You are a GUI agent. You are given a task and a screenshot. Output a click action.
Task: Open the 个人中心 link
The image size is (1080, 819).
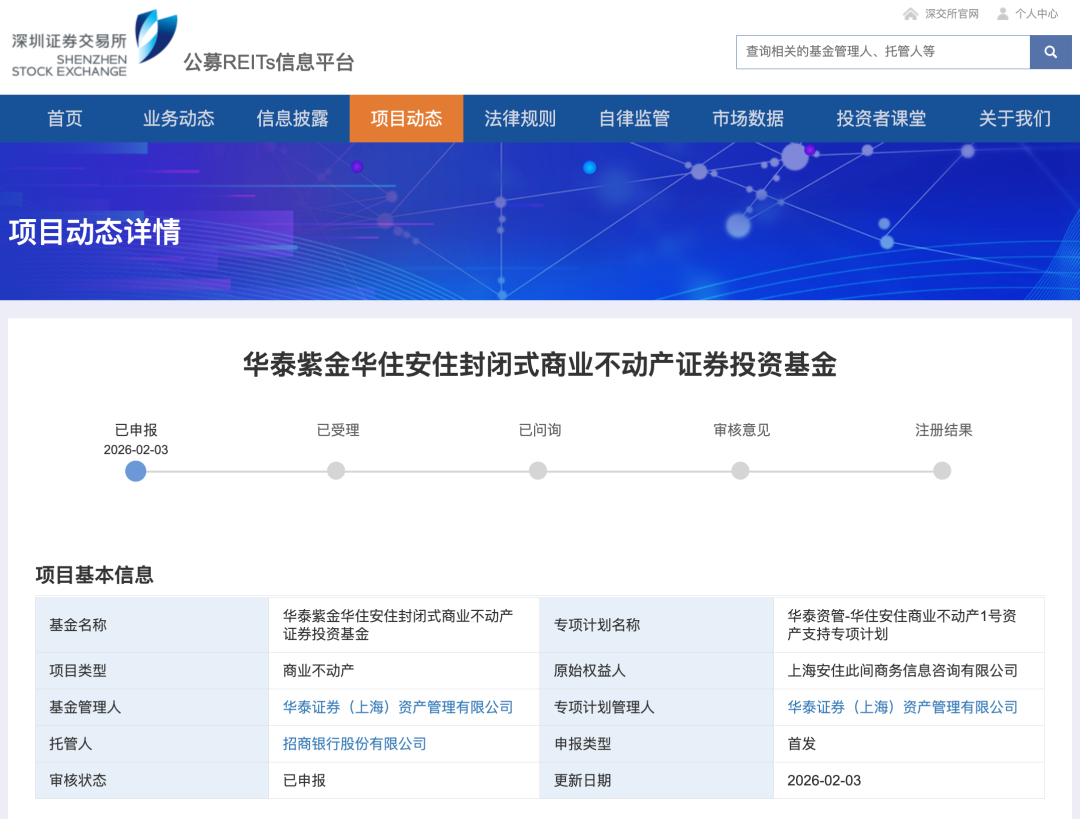click(x=1036, y=14)
